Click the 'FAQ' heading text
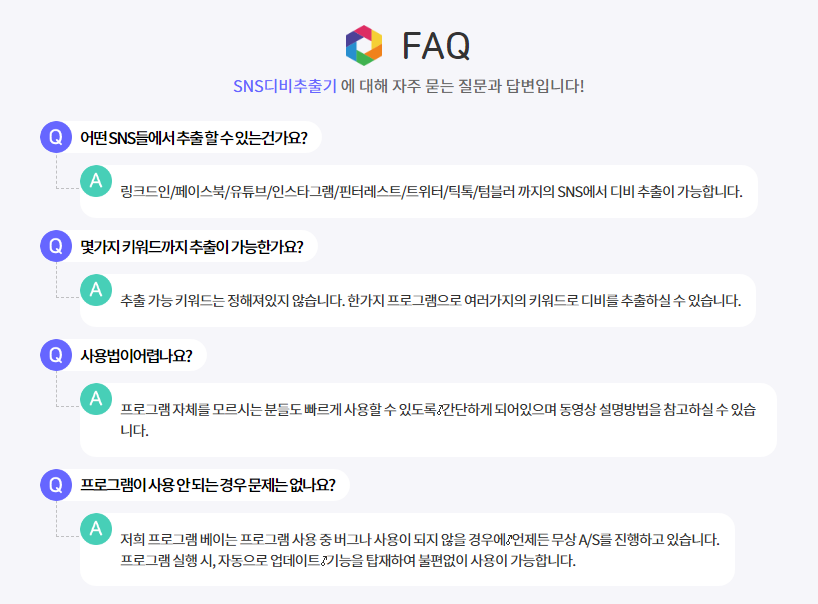 (x=436, y=45)
